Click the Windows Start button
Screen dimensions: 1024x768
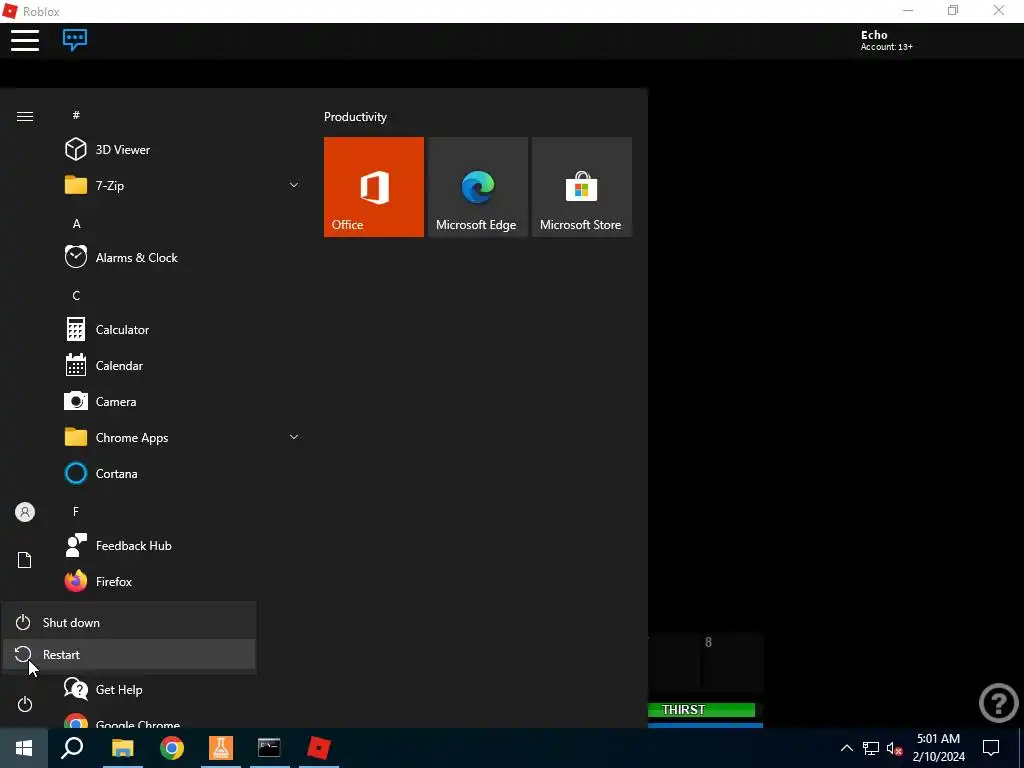(24, 748)
